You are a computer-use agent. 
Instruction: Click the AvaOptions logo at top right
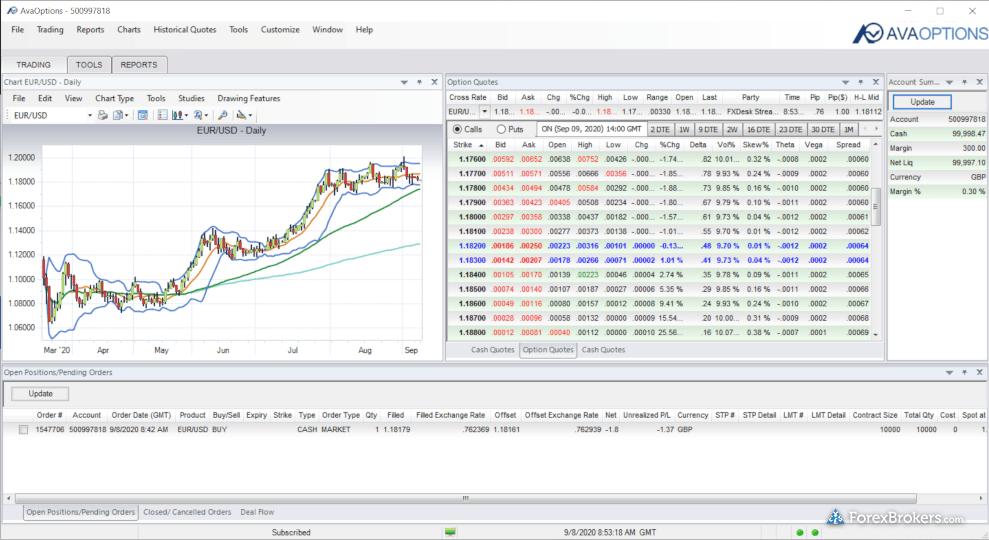920,33
